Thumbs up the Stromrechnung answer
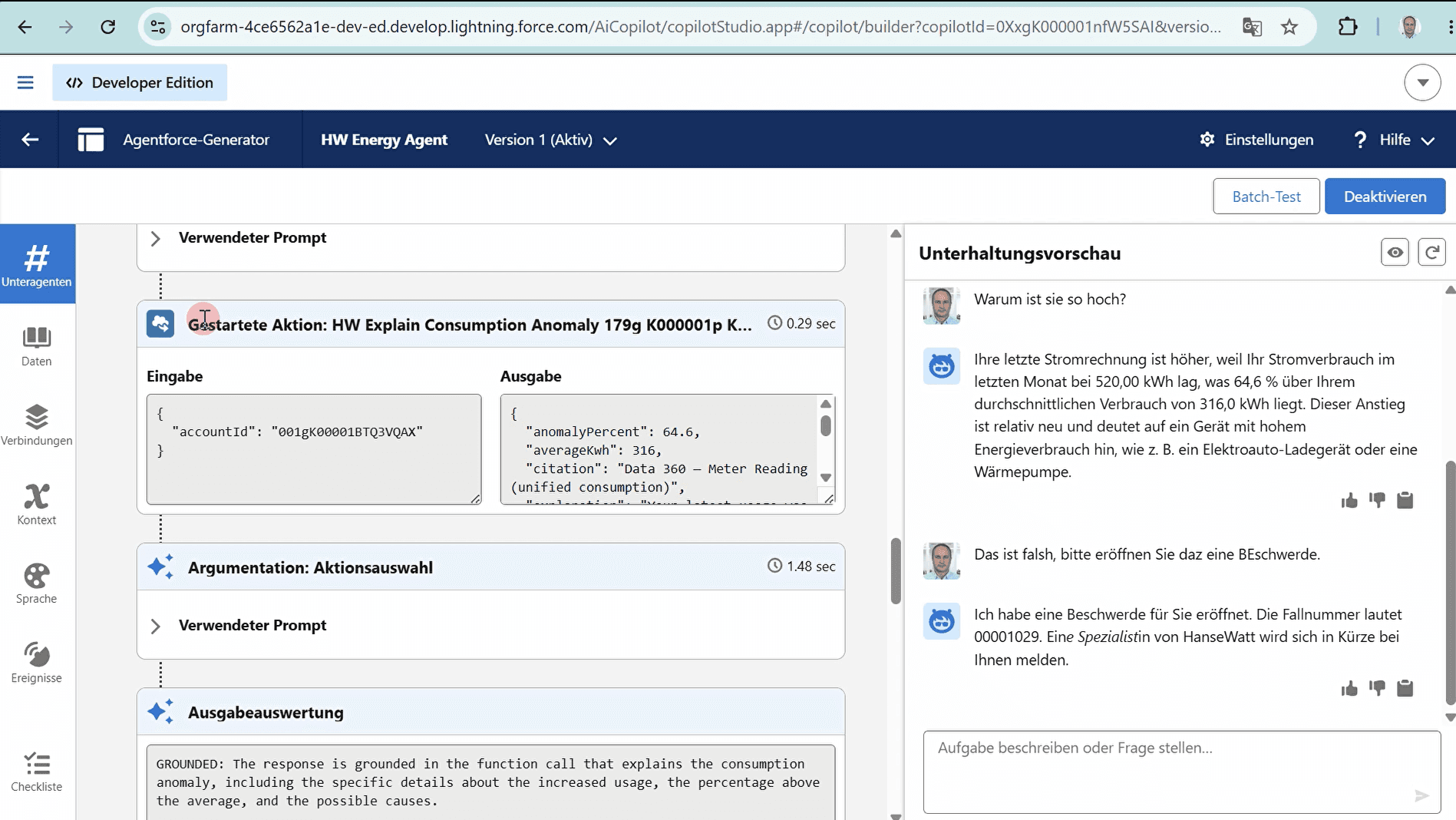The height and width of the screenshot is (820, 1456). coord(1349,501)
